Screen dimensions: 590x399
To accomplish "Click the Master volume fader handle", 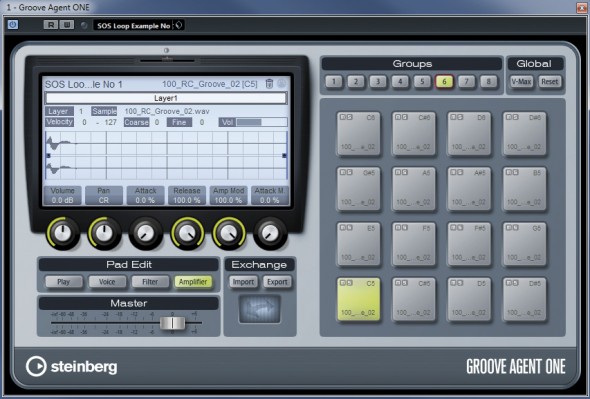I will point(172,323).
